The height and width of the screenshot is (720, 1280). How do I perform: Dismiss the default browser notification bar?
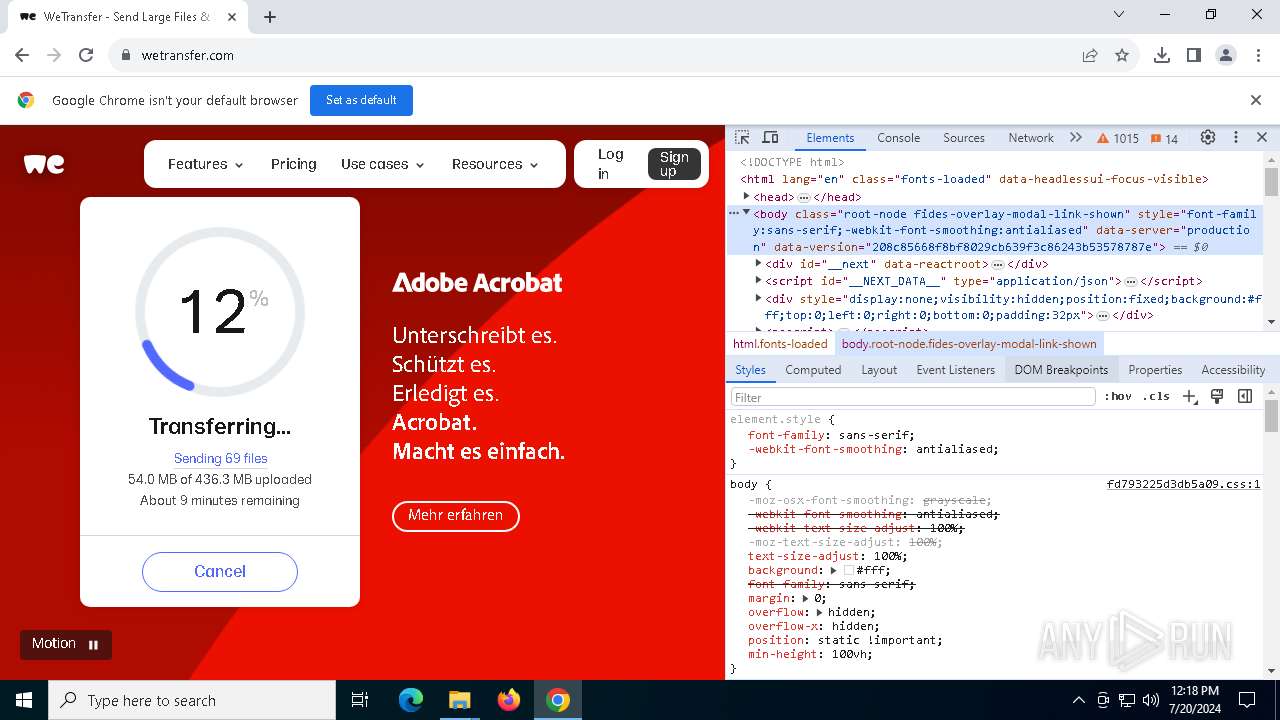click(1256, 100)
